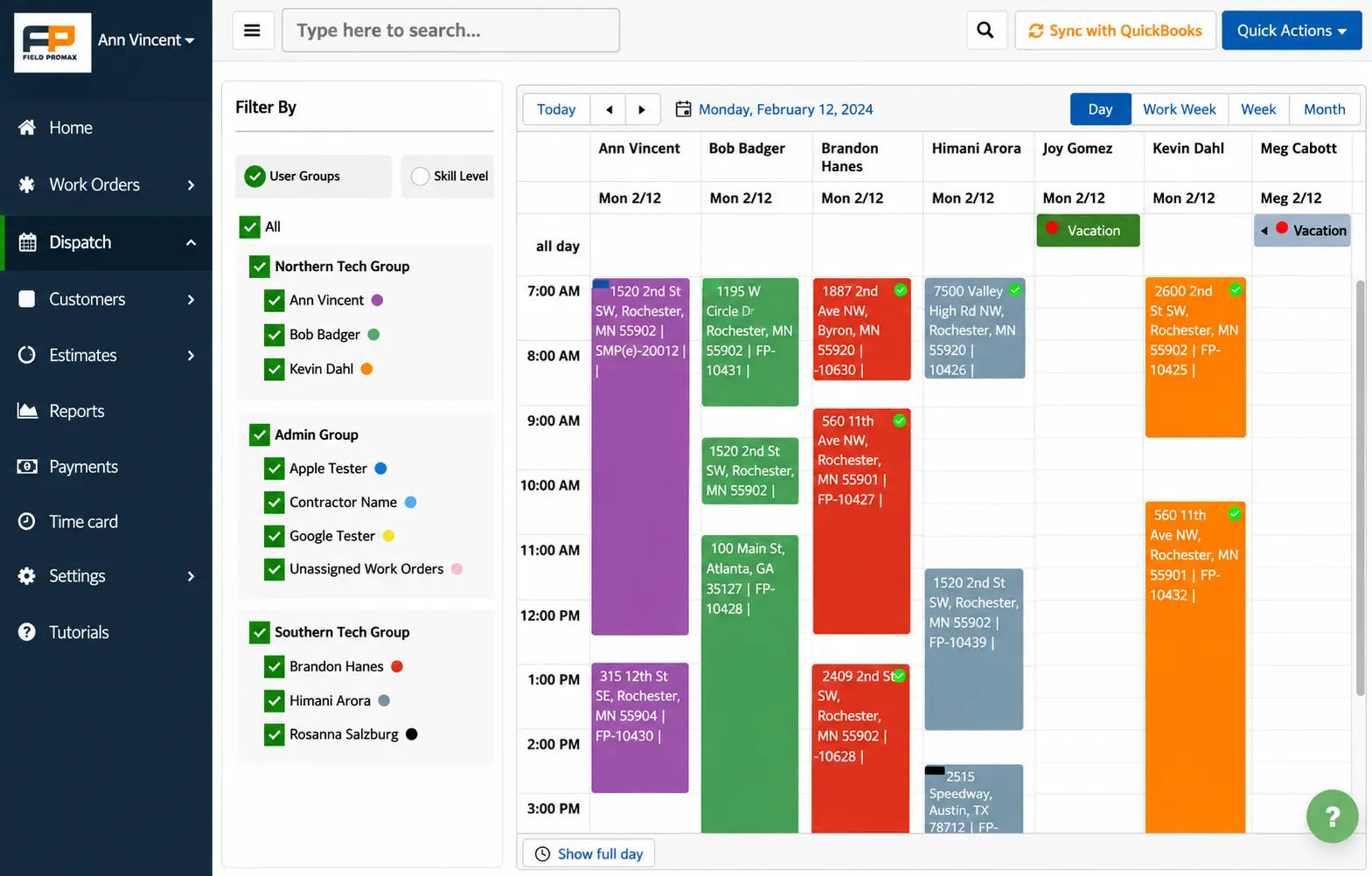Screen dimensions: 1372x876
Task: Click the Sync with QuickBooks button
Action: (1115, 31)
